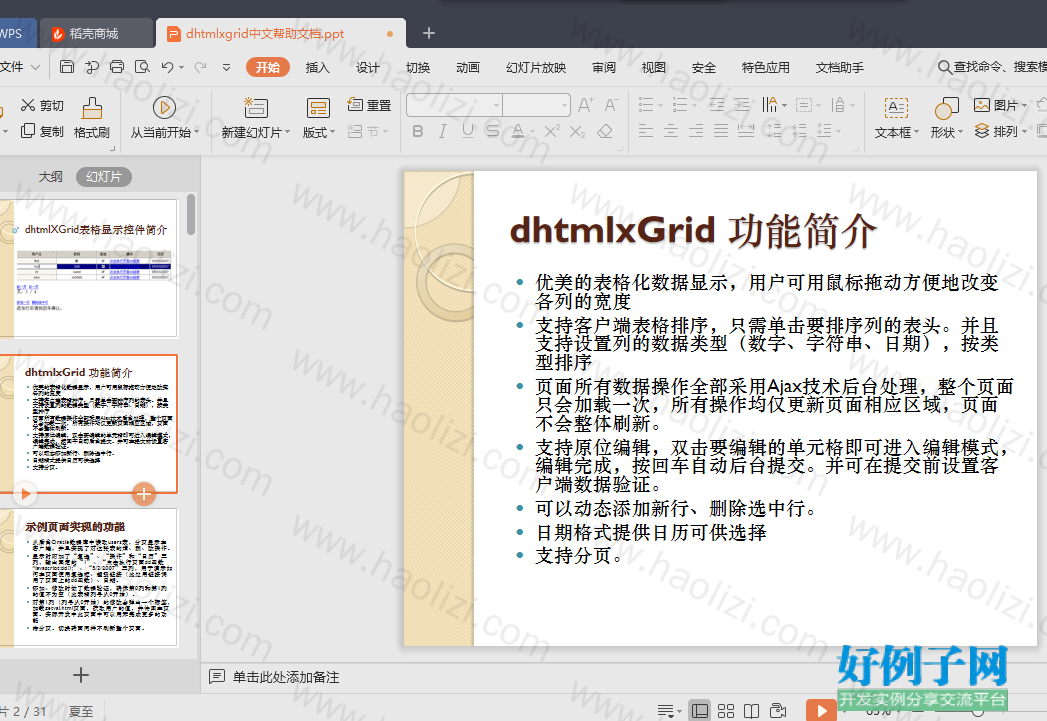Click the Increase Indent icon
Image resolution: width=1047 pixels, height=721 pixels.
point(743,105)
